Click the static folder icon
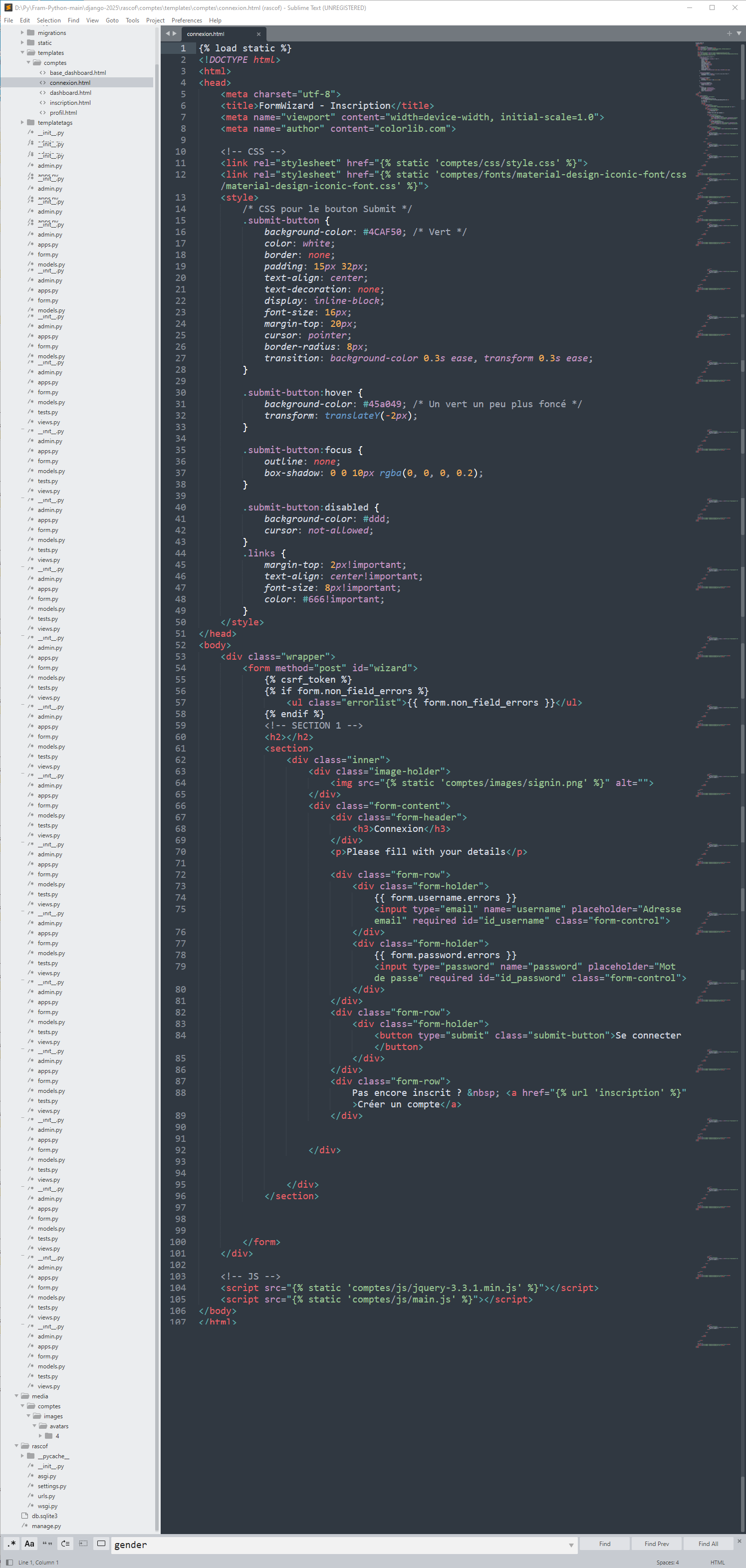This screenshot has width=746, height=1568. click(x=30, y=42)
